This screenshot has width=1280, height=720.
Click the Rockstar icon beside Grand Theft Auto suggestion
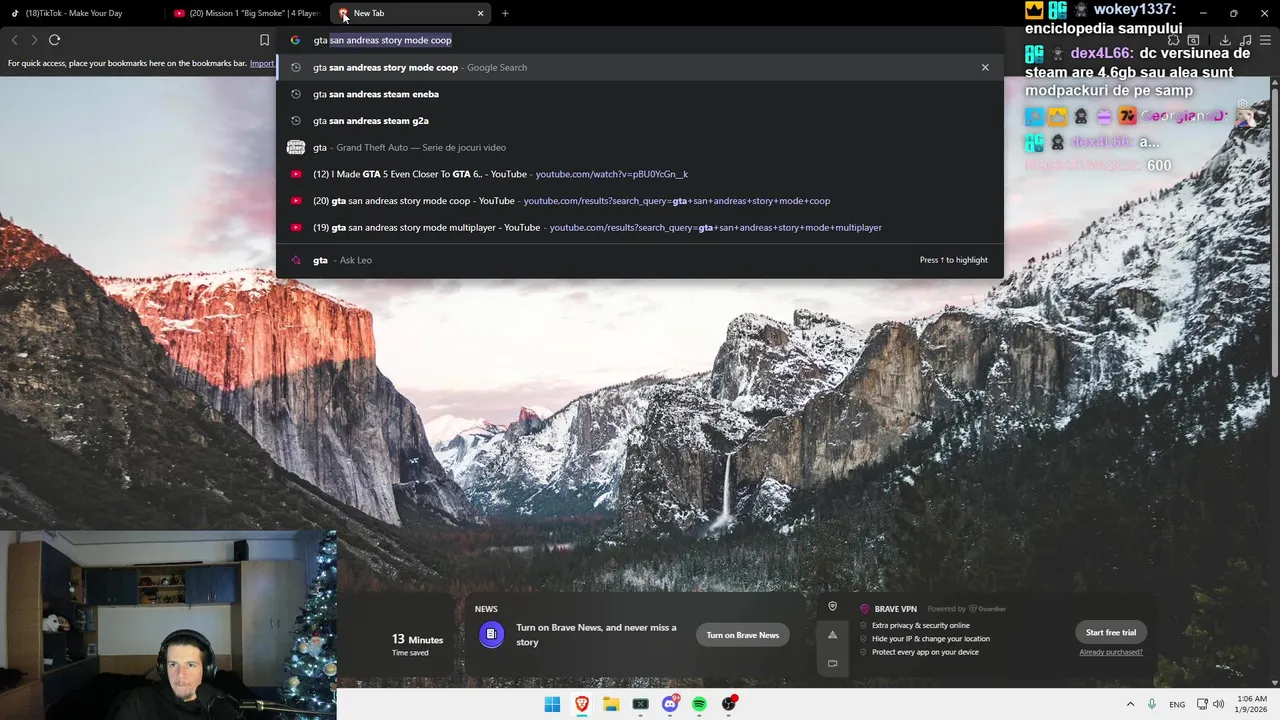[x=296, y=147]
